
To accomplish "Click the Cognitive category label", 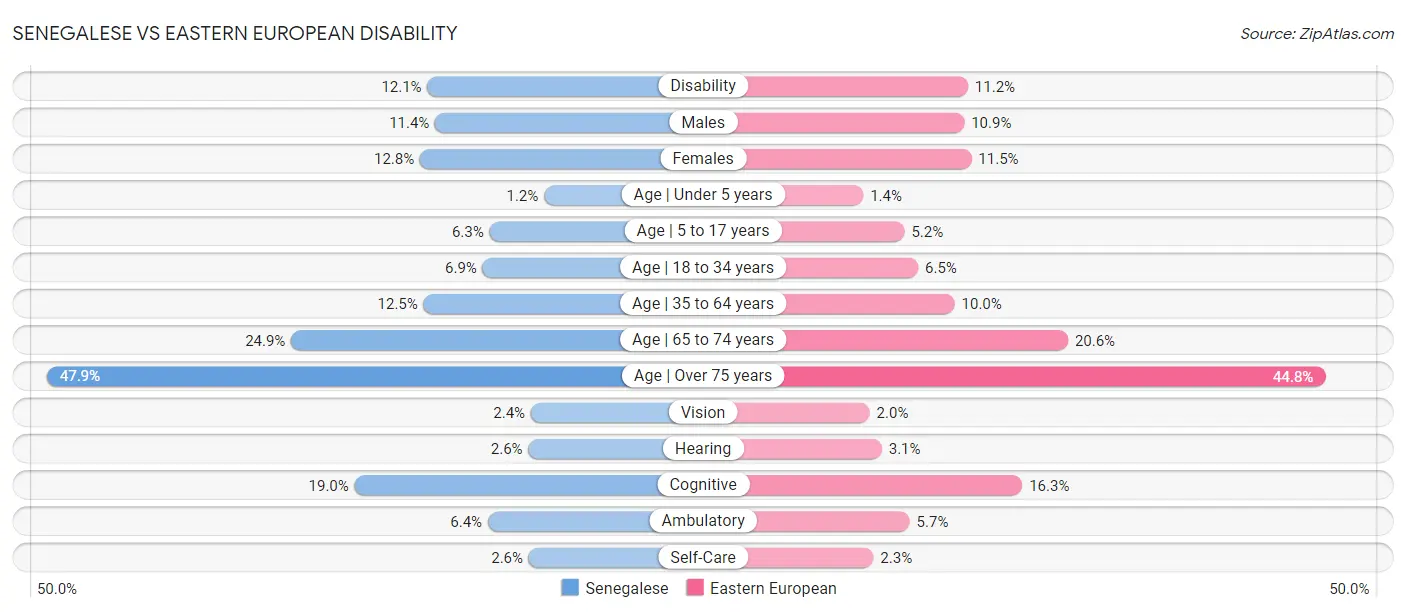I will coord(703,485).
